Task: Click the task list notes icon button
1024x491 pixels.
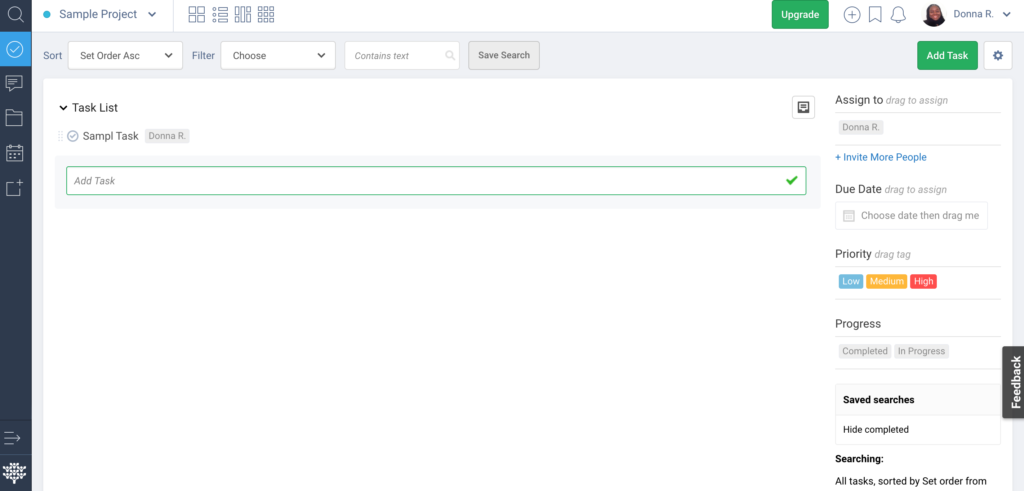Action: [x=803, y=107]
